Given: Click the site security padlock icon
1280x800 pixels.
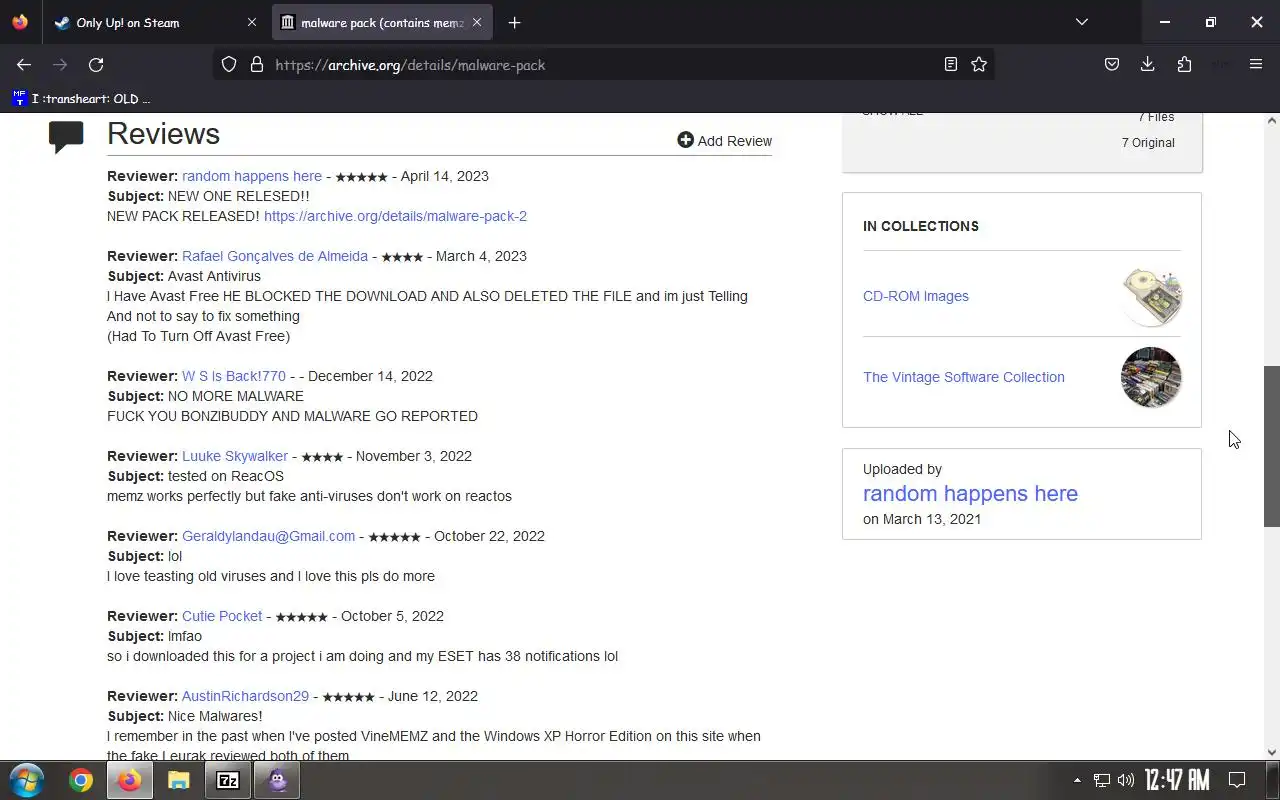Looking at the screenshot, I should (257, 64).
